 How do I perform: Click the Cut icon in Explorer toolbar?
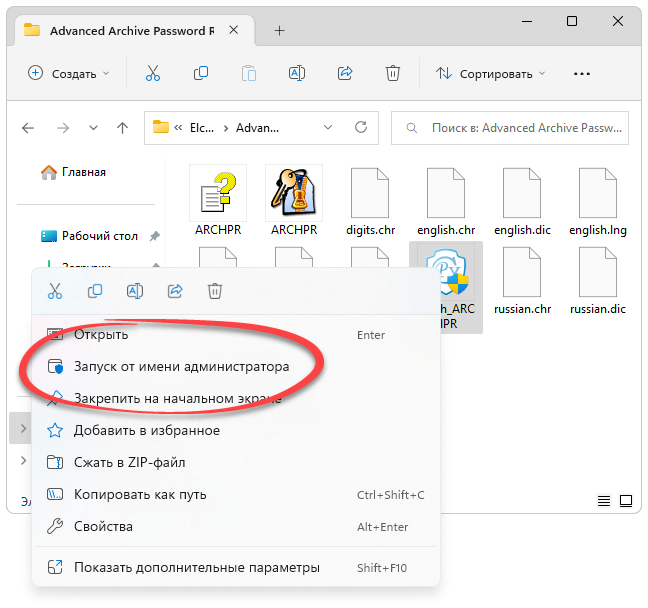[x=152, y=74]
